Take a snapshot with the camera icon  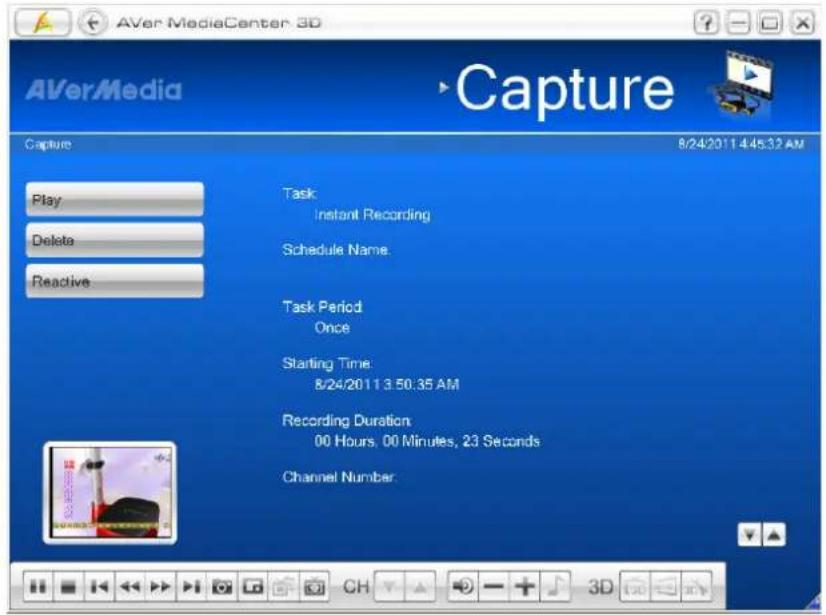[x=222, y=586]
